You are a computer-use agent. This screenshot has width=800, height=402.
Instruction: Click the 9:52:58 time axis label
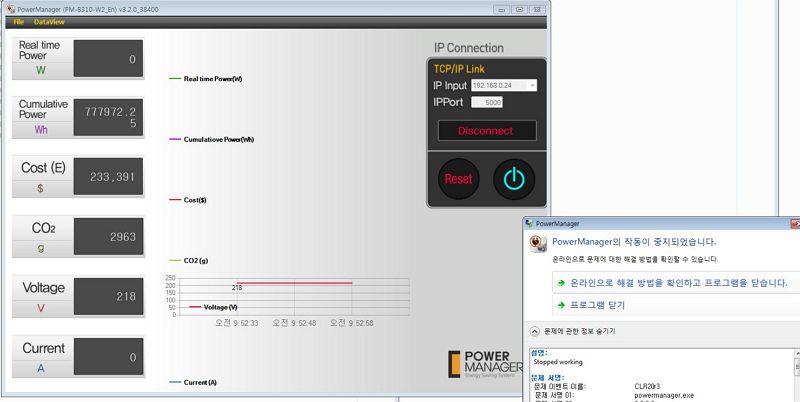[x=352, y=323]
